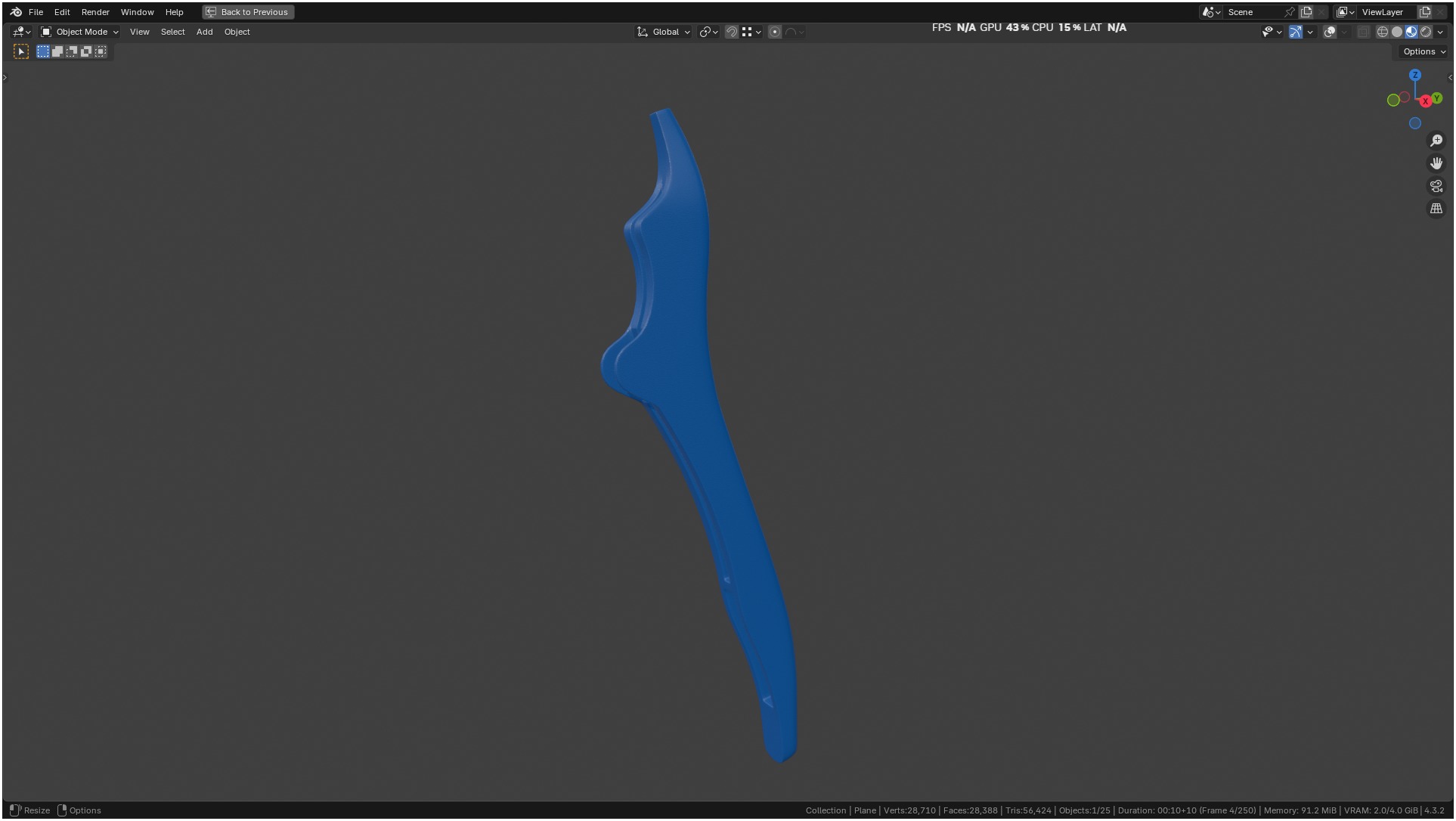The width and height of the screenshot is (1456, 821).
Task: Open the Render menu
Action: [x=95, y=12]
